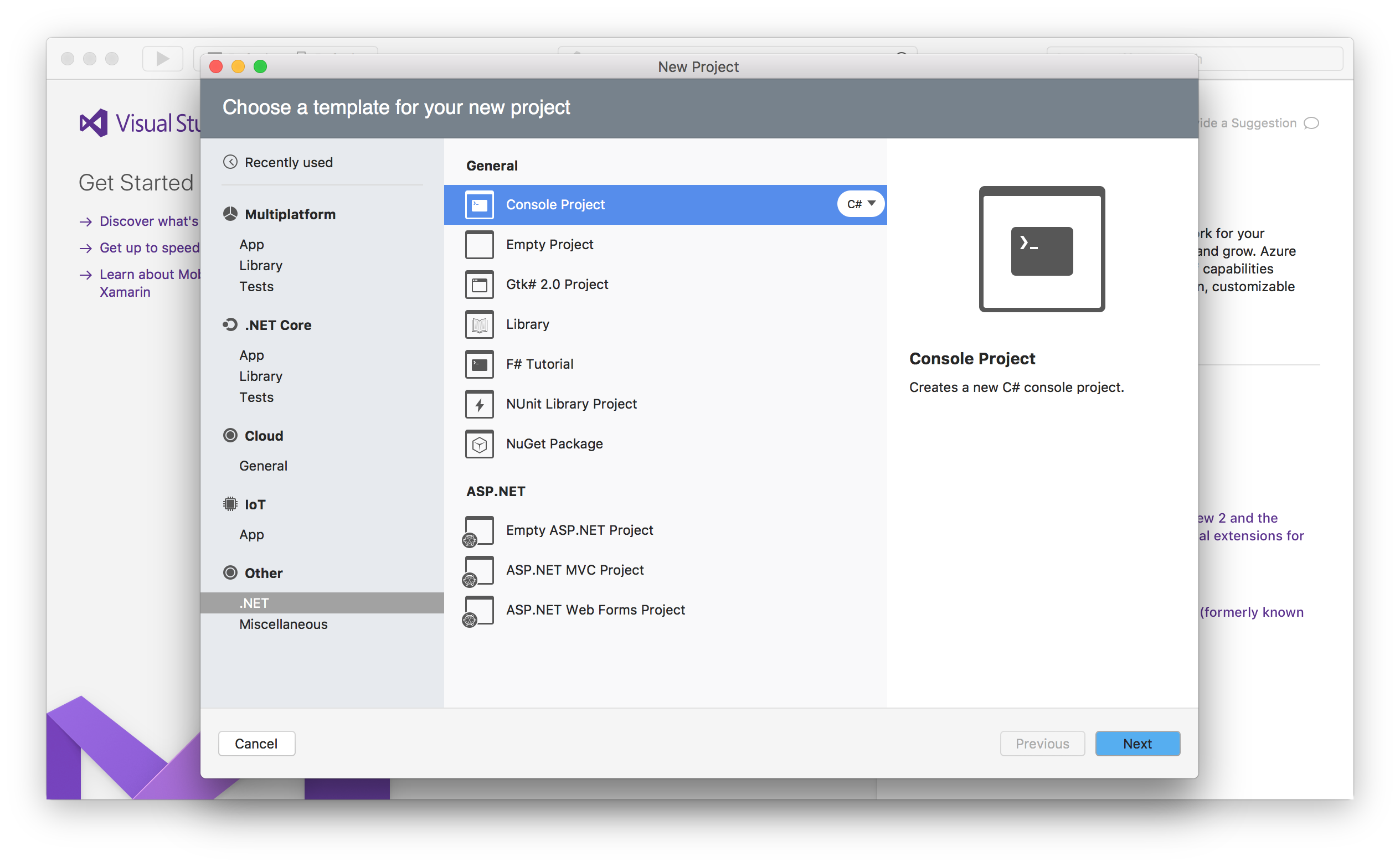The height and width of the screenshot is (867, 1400).
Task: Select the Empty Project template icon
Action: (x=478, y=244)
